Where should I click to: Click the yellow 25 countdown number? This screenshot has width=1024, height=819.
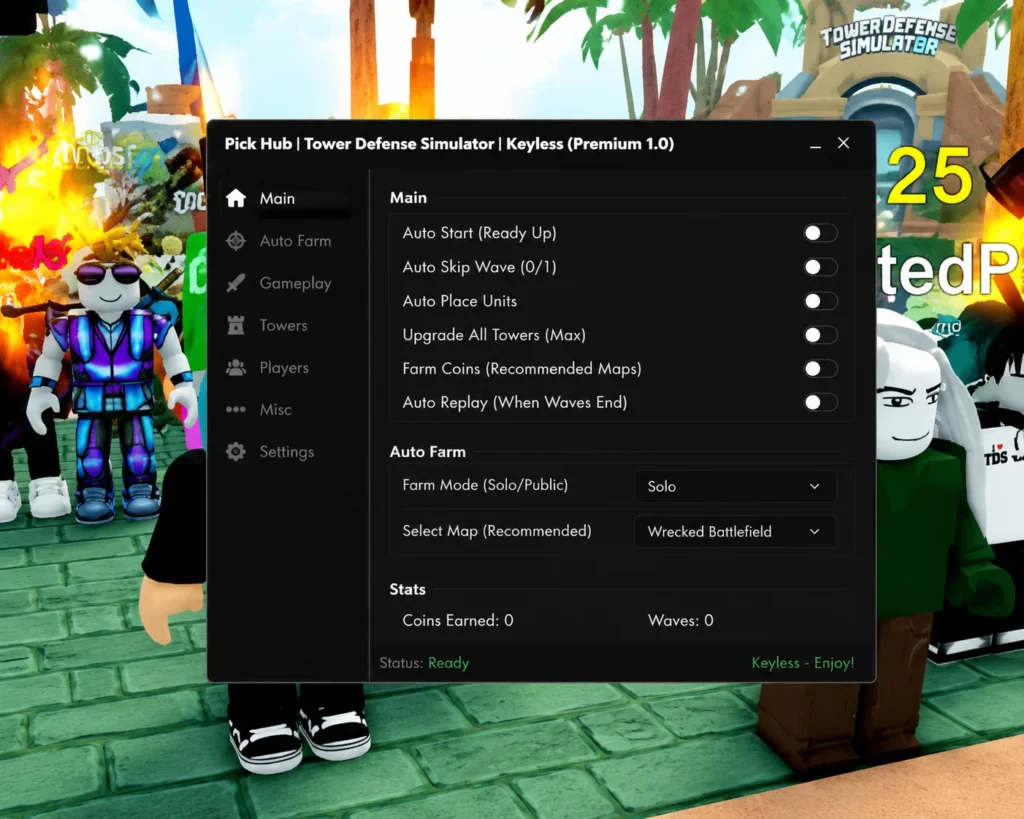[930, 175]
